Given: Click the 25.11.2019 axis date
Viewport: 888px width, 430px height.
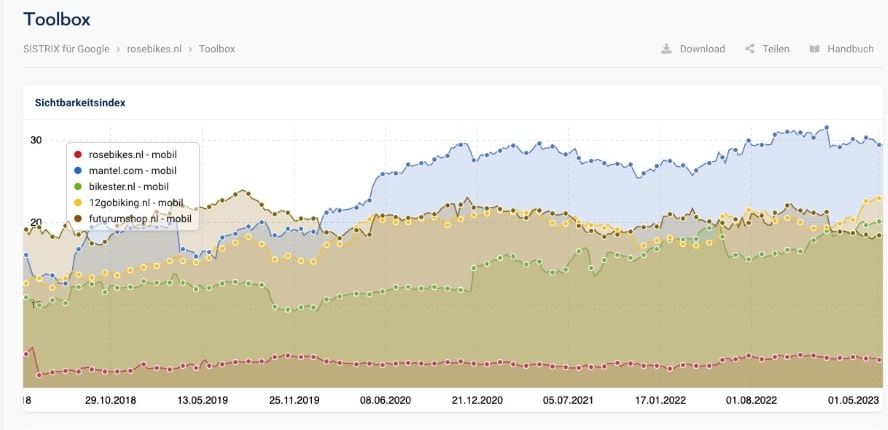Looking at the screenshot, I should 294,401.
